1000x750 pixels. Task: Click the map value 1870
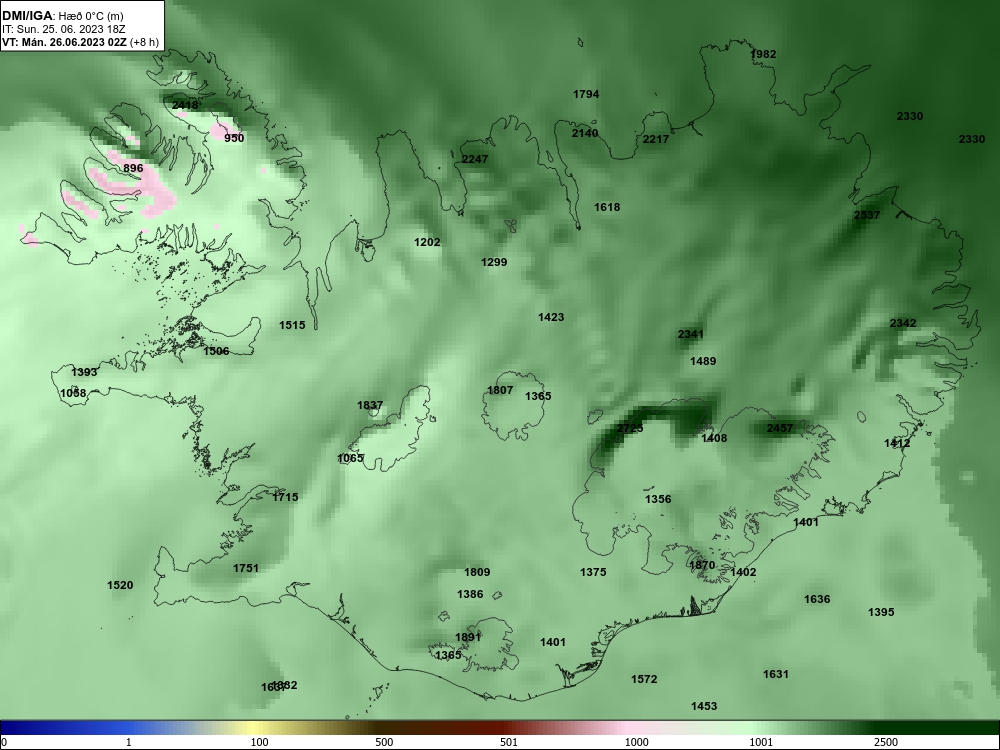click(x=702, y=565)
